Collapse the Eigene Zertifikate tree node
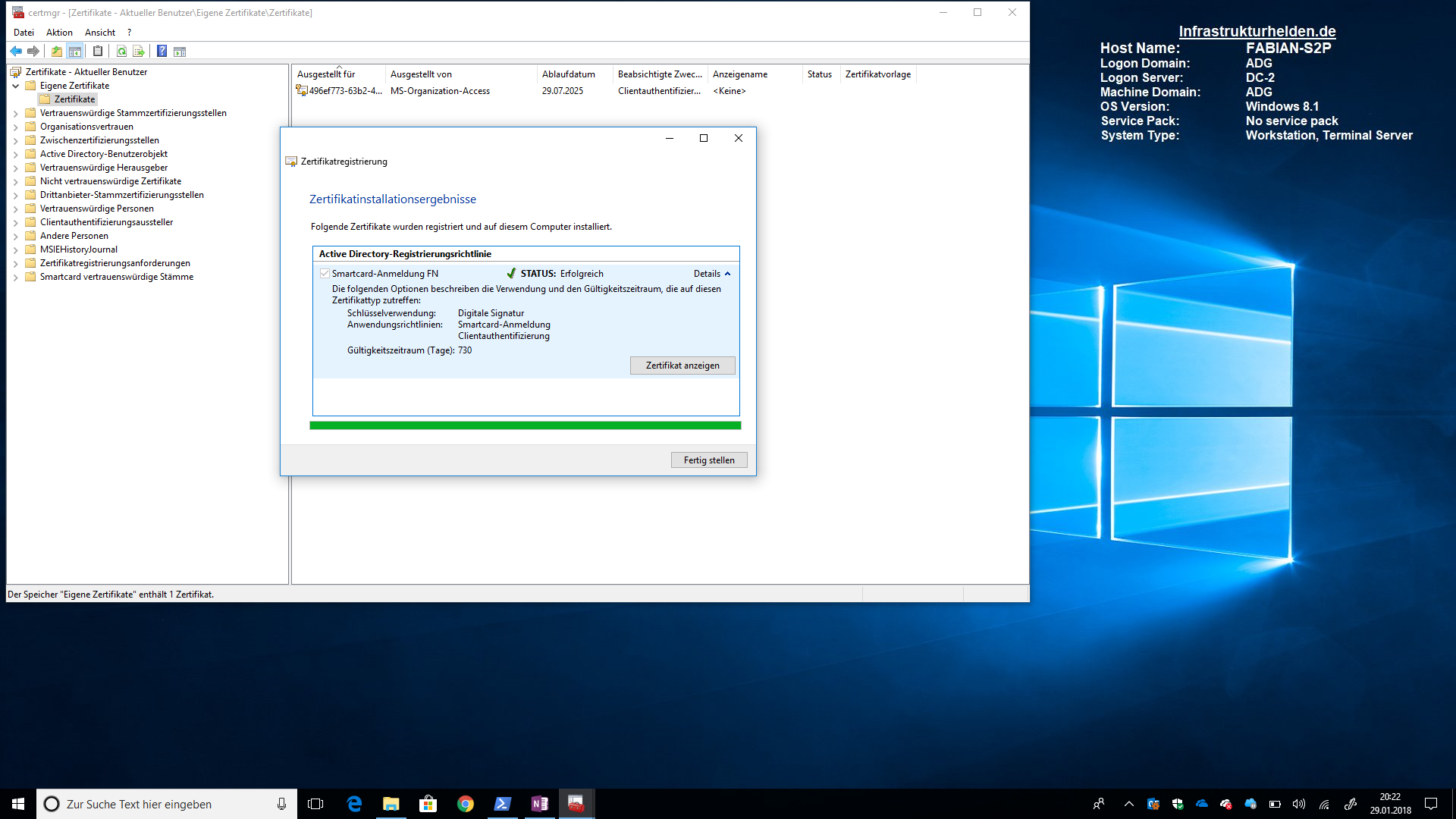 pos(15,86)
